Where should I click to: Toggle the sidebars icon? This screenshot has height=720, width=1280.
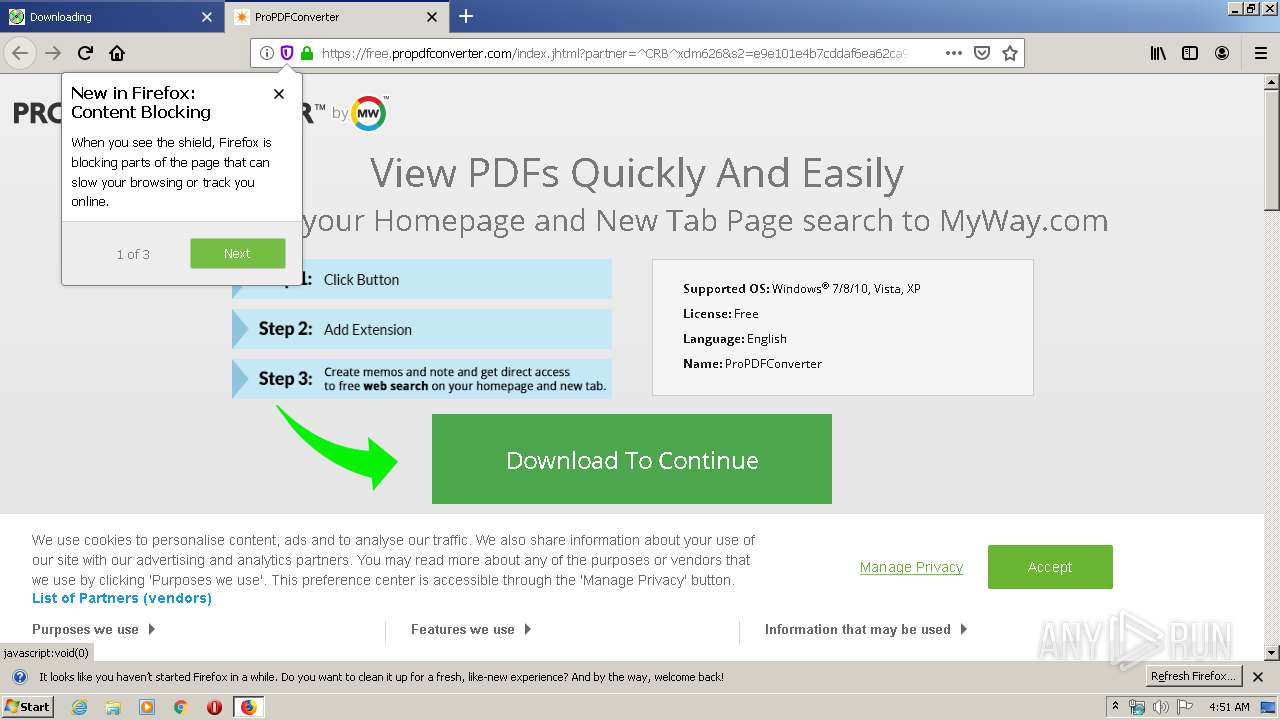pos(1190,53)
